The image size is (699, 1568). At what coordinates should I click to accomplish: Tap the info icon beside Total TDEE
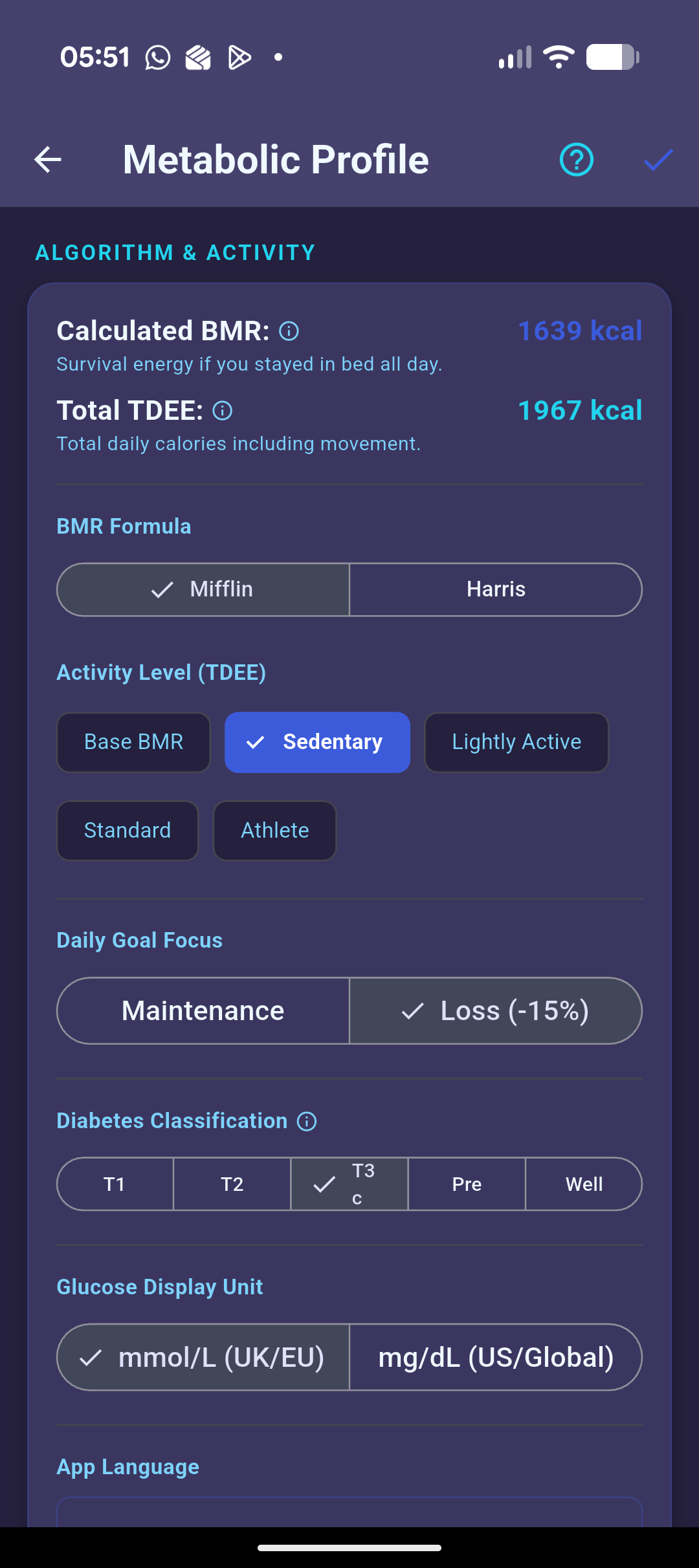pyautogui.click(x=222, y=411)
